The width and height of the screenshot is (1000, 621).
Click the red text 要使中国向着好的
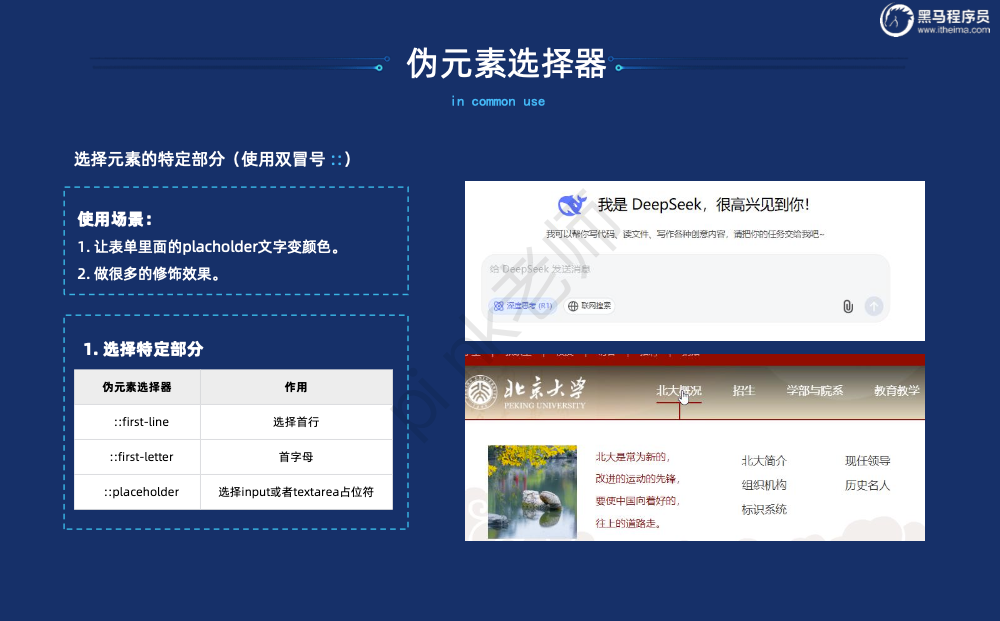coord(638,500)
